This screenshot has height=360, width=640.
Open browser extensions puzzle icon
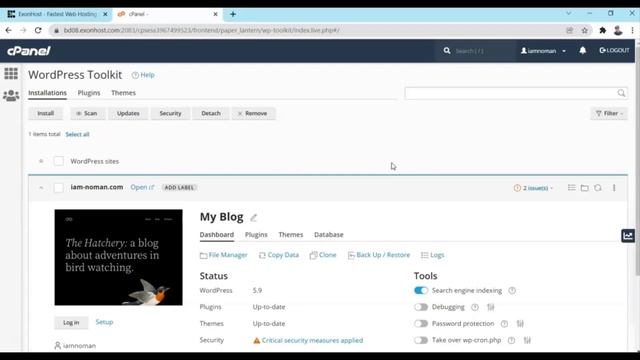click(x=602, y=30)
